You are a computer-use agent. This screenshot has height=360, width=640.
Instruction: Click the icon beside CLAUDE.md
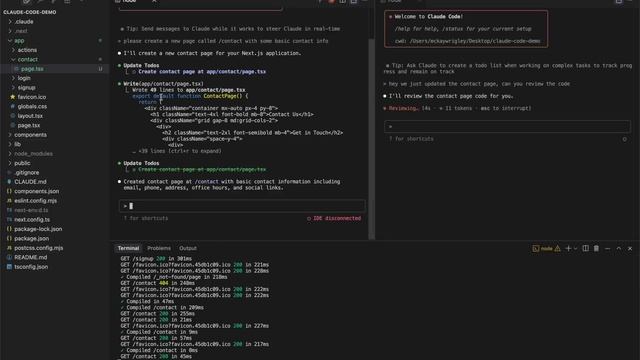[x=9, y=182]
